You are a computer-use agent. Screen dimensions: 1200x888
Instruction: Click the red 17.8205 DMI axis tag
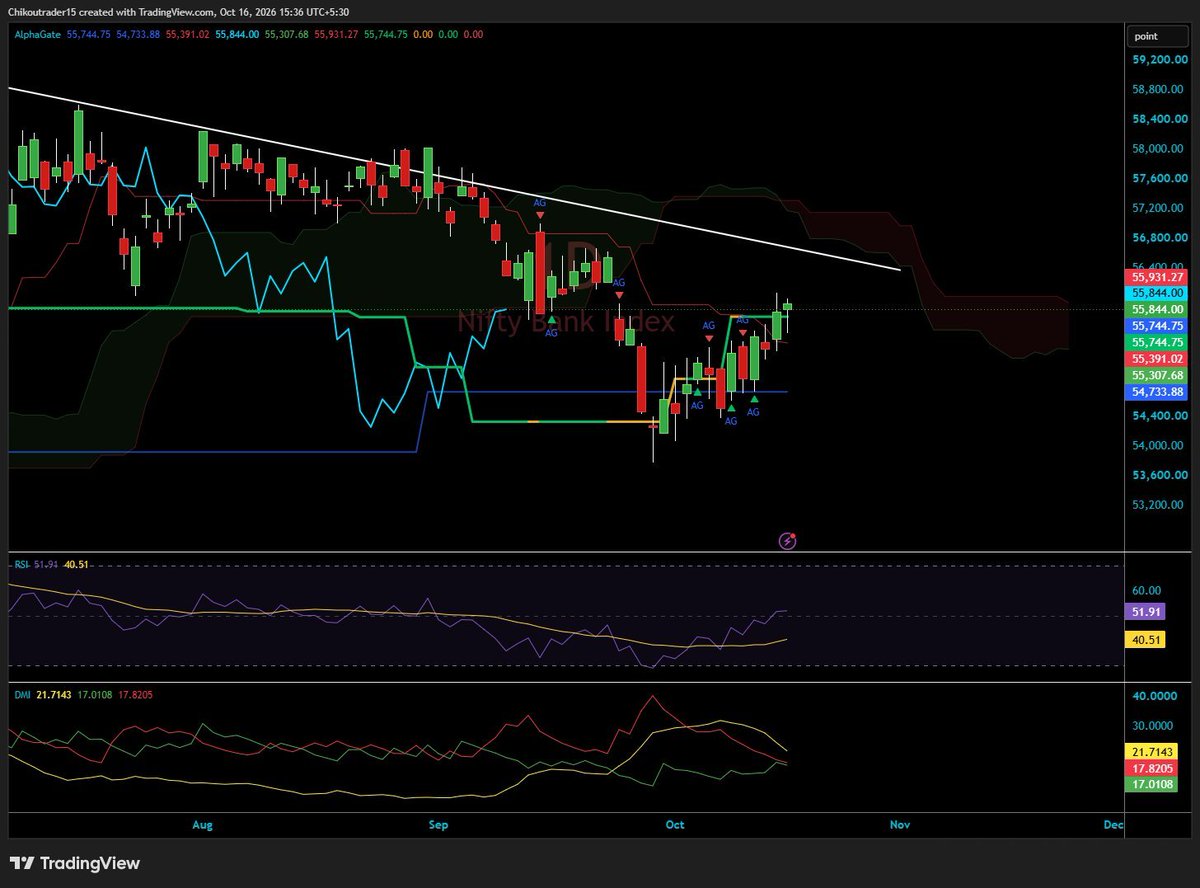pyautogui.click(x=1152, y=768)
